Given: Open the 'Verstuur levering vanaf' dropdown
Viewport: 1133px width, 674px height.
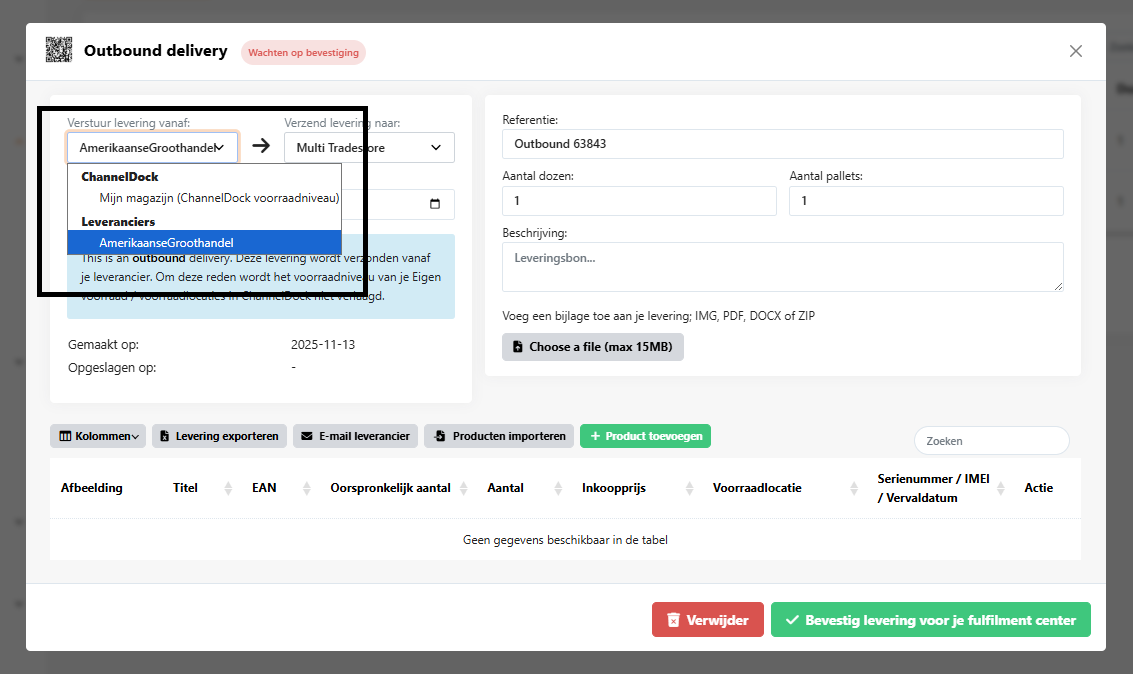Looking at the screenshot, I should [152, 147].
